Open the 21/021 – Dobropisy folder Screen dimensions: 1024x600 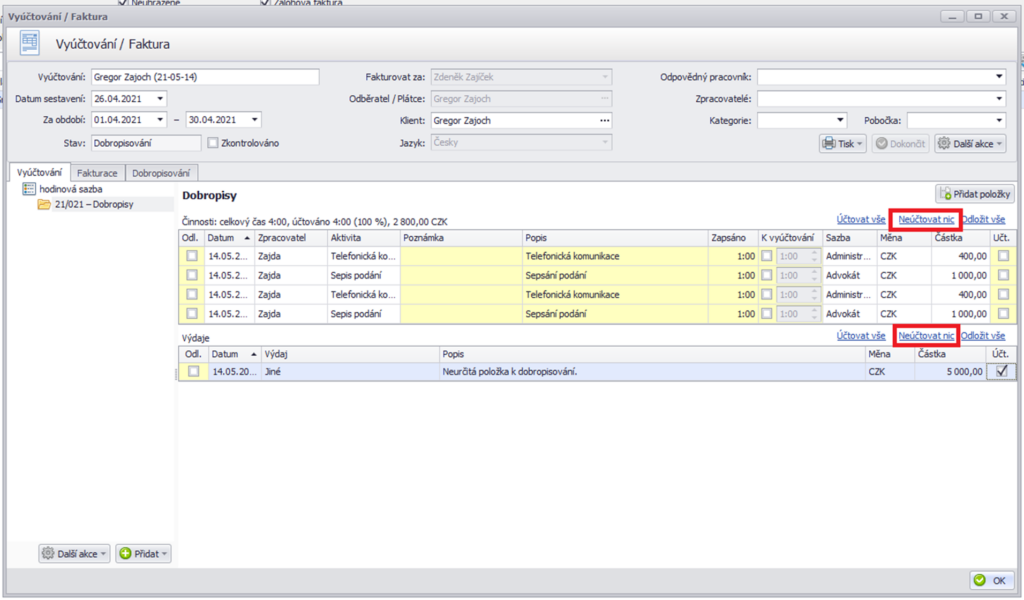click(44, 204)
